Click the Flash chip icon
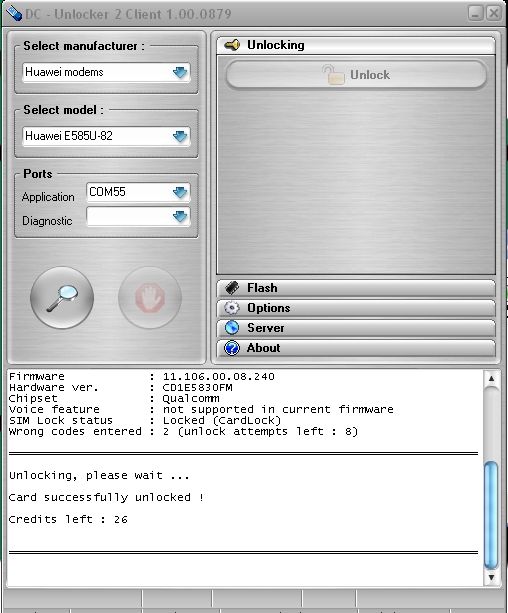Image resolution: width=508 pixels, height=613 pixels. coord(232,288)
